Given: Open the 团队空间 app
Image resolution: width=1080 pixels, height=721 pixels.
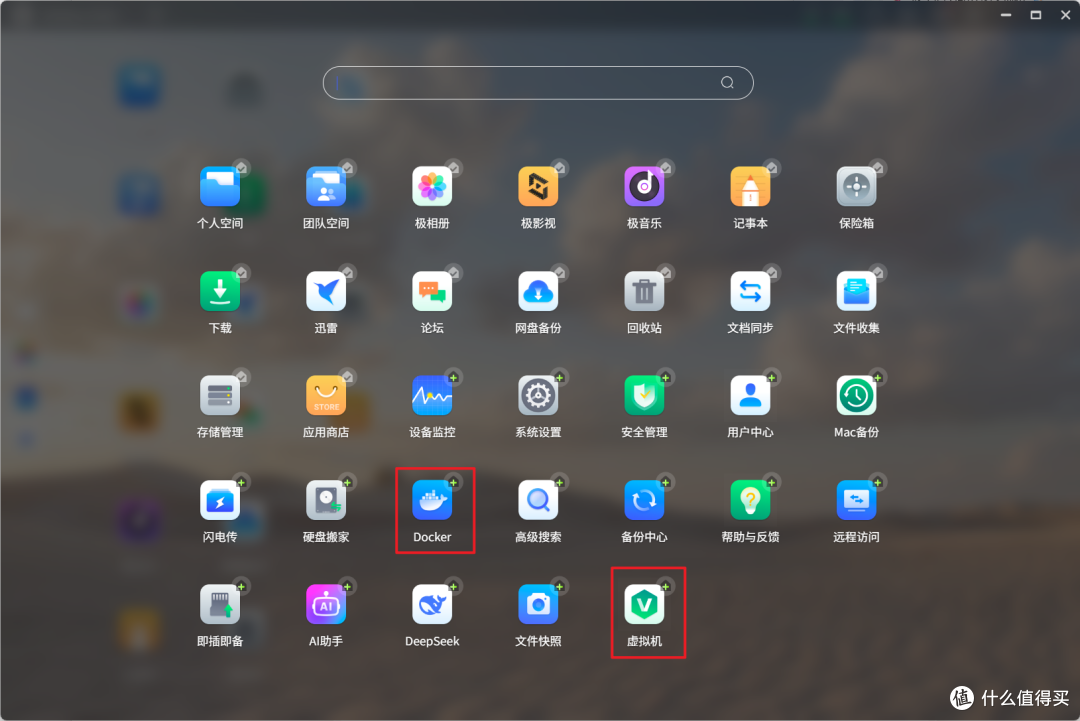Looking at the screenshot, I should click(x=326, y=187).
